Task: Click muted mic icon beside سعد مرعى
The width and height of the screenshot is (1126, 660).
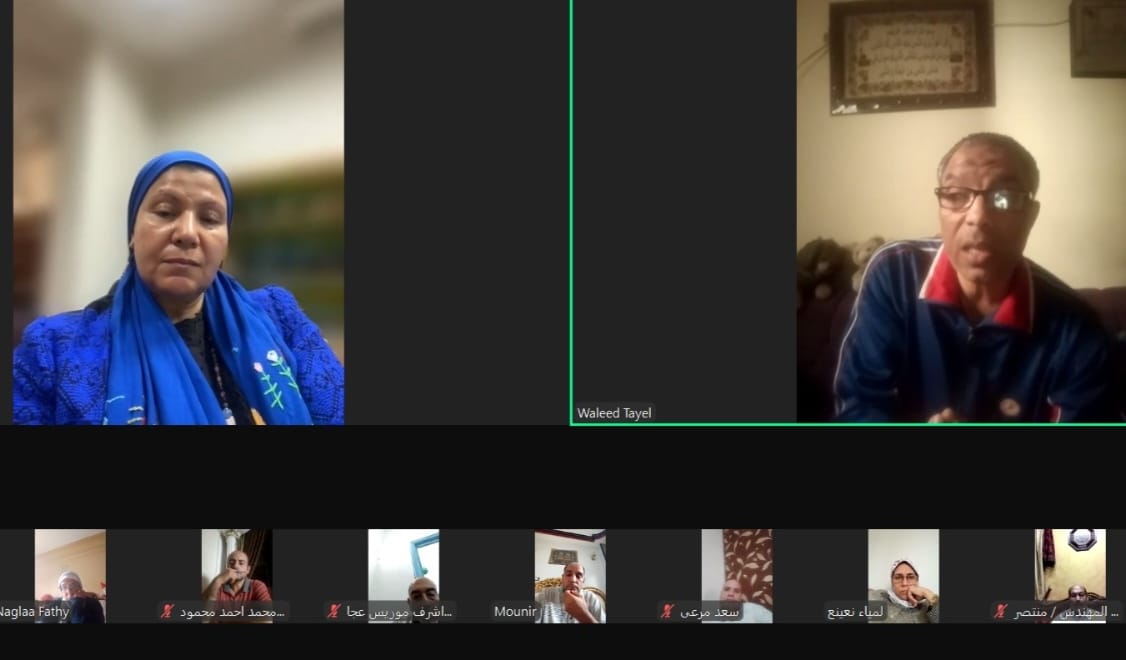Action: 667,611
